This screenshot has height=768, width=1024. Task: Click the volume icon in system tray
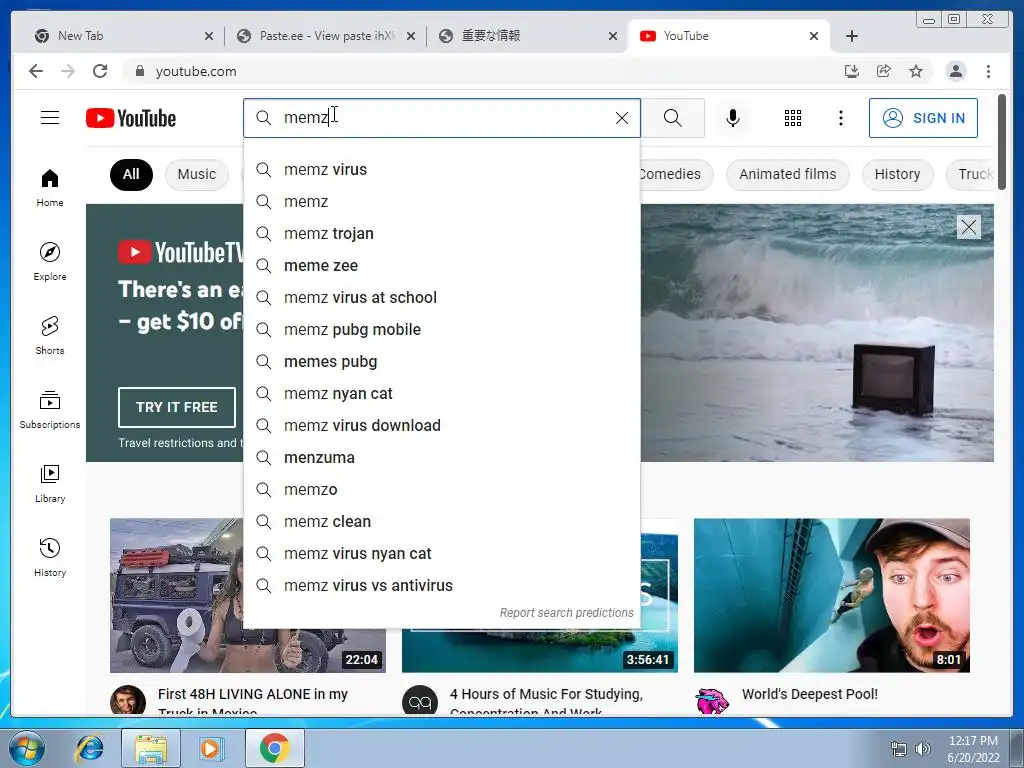coord(923,749)
